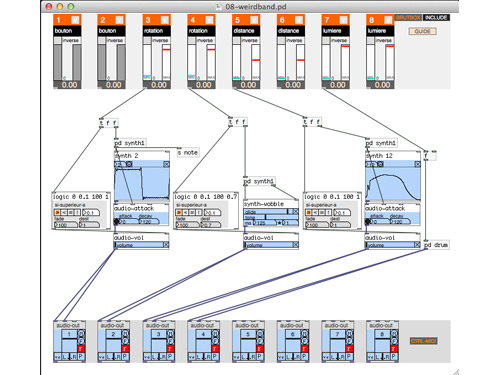
Task: Open the 'pd drum' subpatch object
Action: tap(436, 245)
